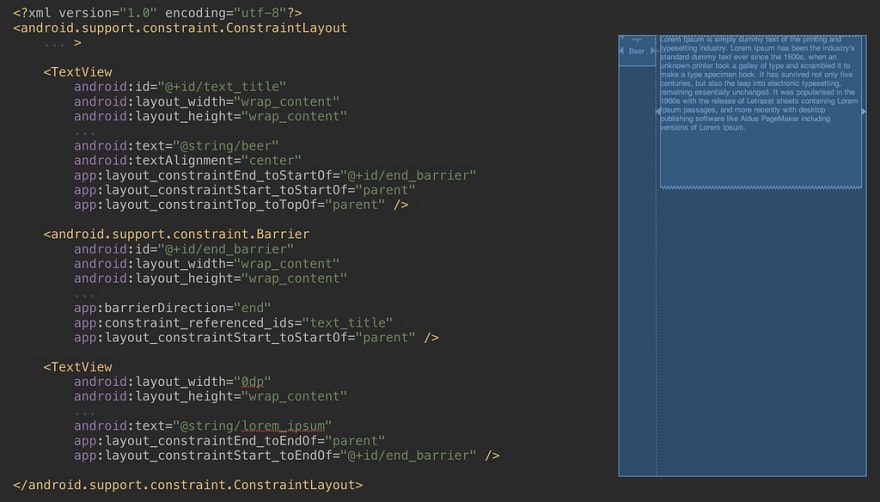Click the right constraint handle of Lorem Ipsum view
This screenshot has height=502, width=880.
pos(864,112)
